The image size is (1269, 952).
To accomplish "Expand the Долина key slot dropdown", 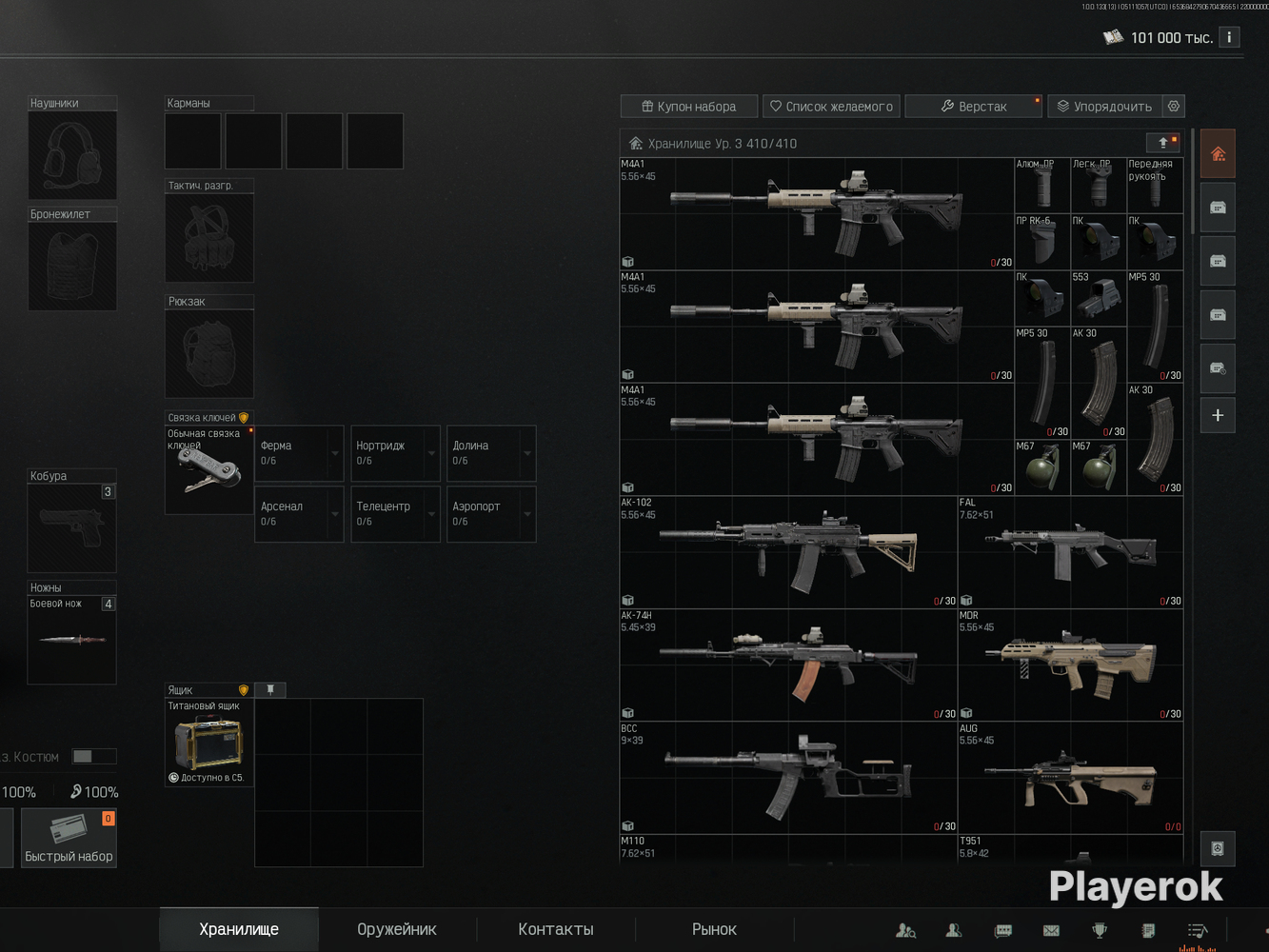I will pyautogui.click(x=527, y=453).
